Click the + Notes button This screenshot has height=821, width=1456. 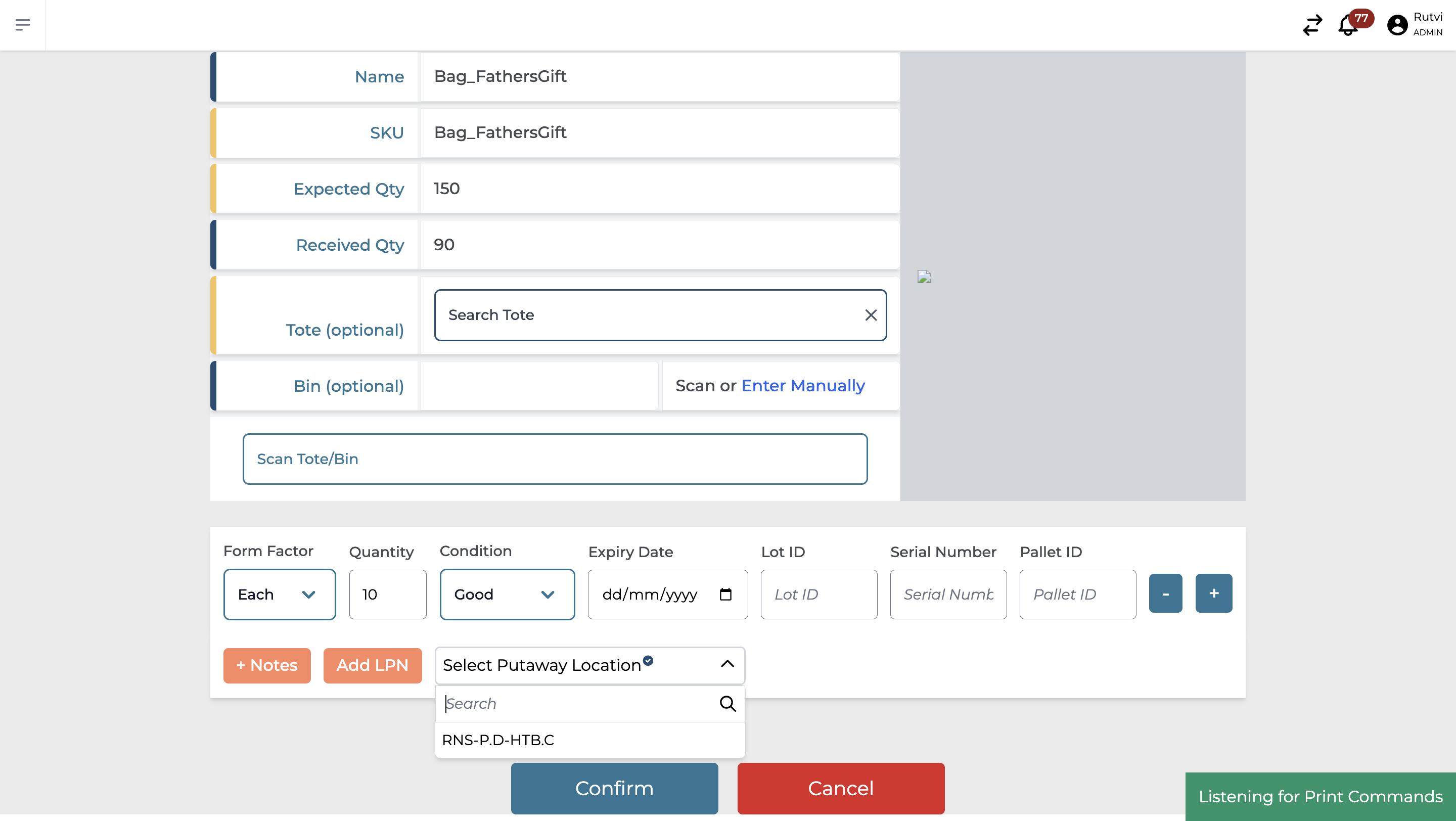click(x=267, y=666)
